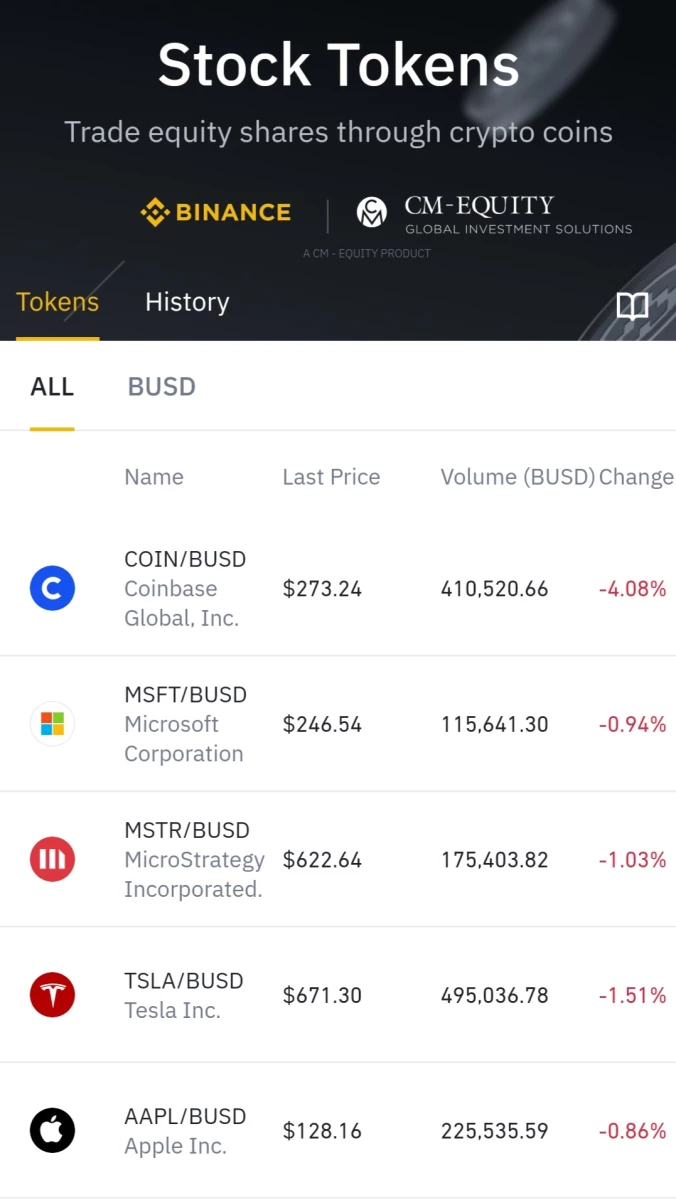Switch to the History tab
Viewport: 676px width, 1200px height.
coord(187,302)
